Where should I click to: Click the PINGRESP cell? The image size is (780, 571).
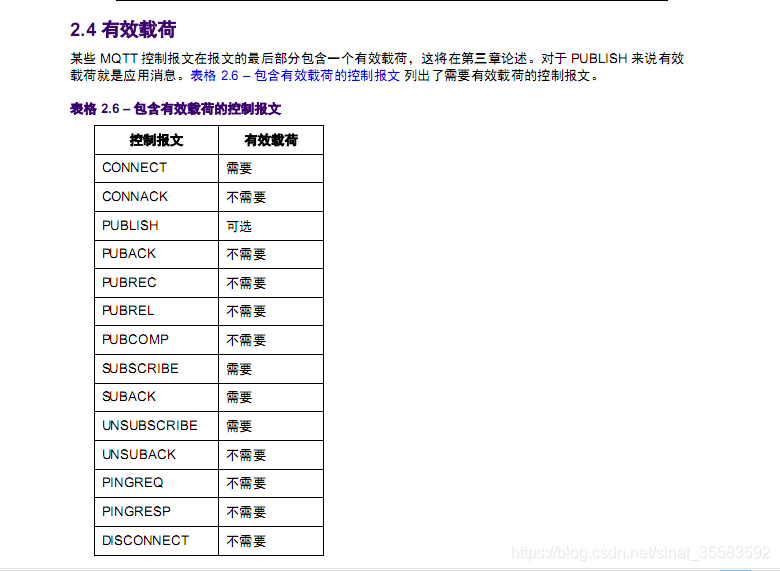click(156, 512)
